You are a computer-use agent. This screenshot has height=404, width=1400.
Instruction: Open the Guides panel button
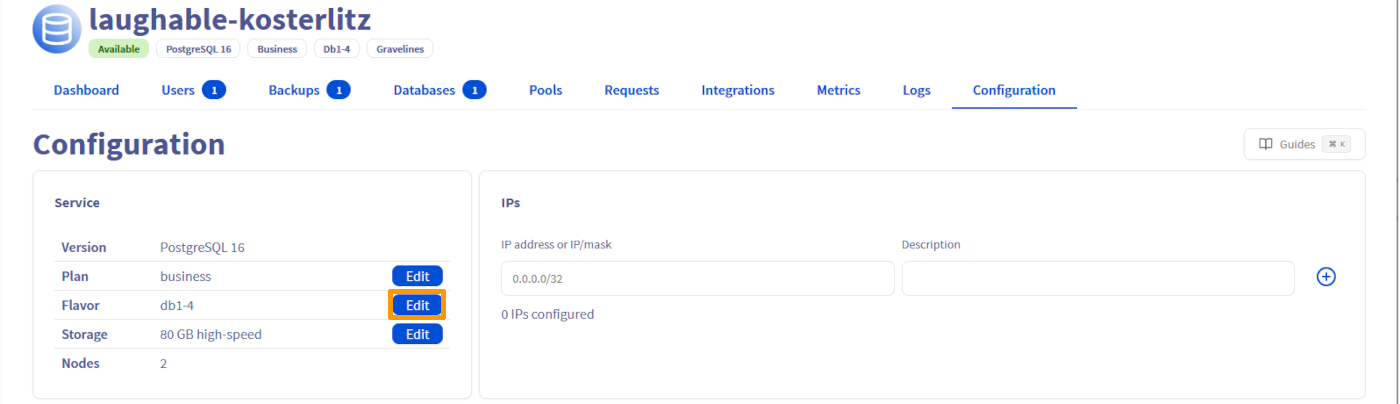pos(1303,144)
